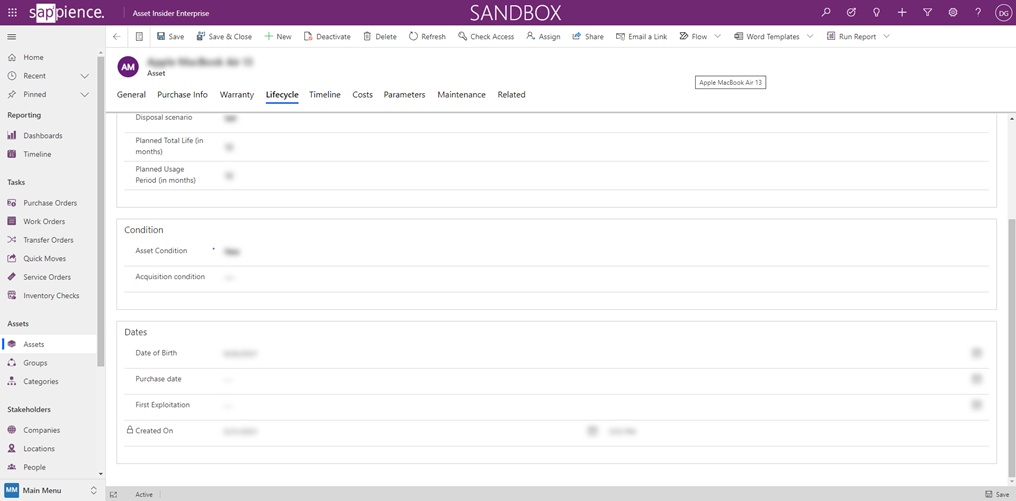
Task: Open calendar picker for Purchase date
Action: tap(976, 379)
